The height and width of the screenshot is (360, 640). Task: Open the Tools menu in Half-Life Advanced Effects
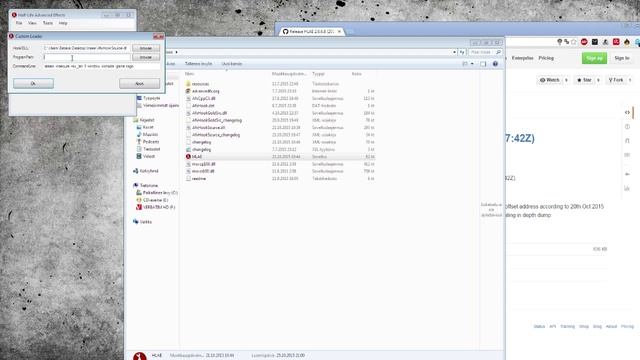[x=48, y=23]
